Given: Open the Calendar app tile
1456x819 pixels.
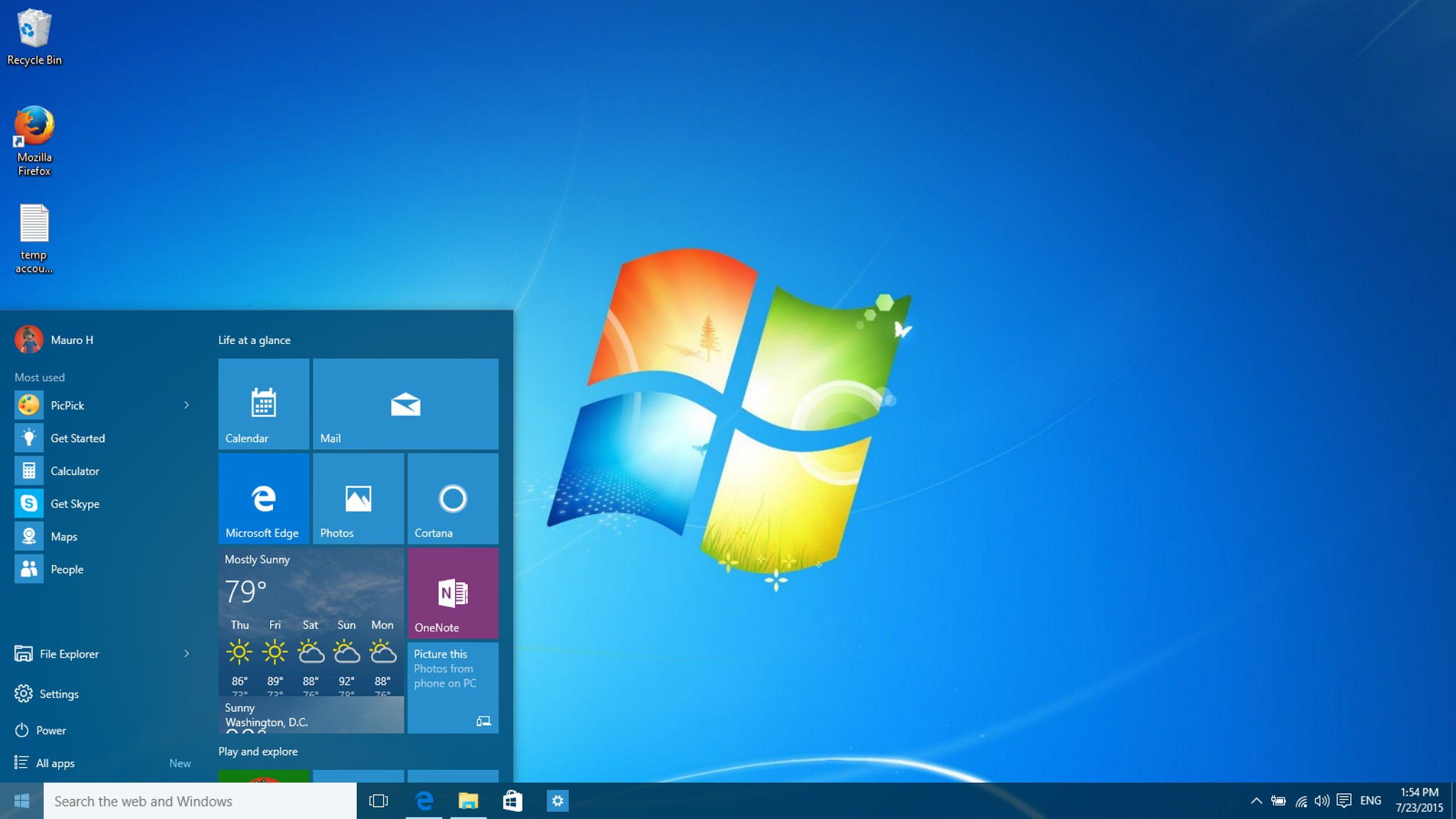Looking at the screenshot, I should click(262, 405).
